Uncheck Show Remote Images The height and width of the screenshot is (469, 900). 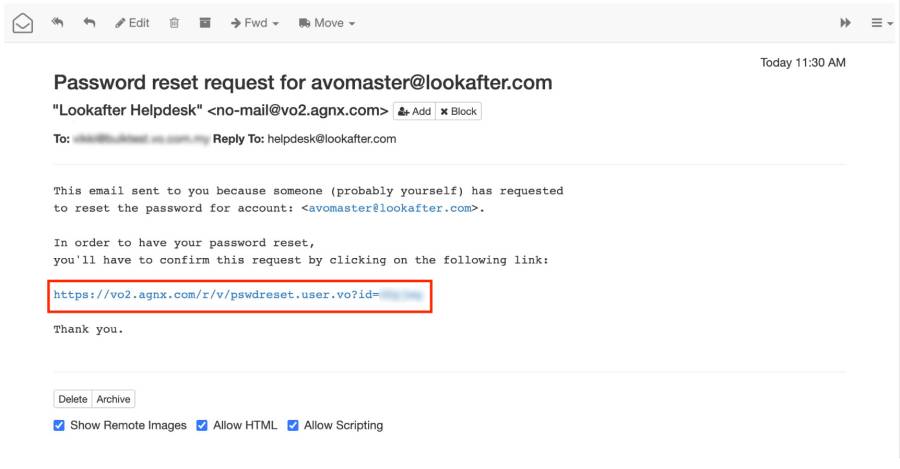pos(60,425)
